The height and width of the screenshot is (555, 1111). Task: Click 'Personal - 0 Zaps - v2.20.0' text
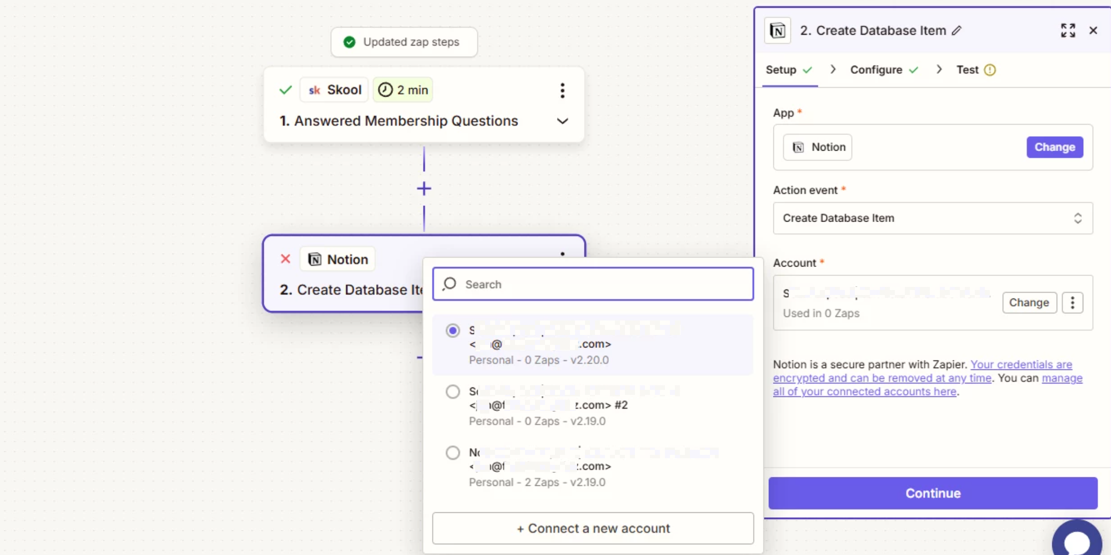[x=538, y=360]
